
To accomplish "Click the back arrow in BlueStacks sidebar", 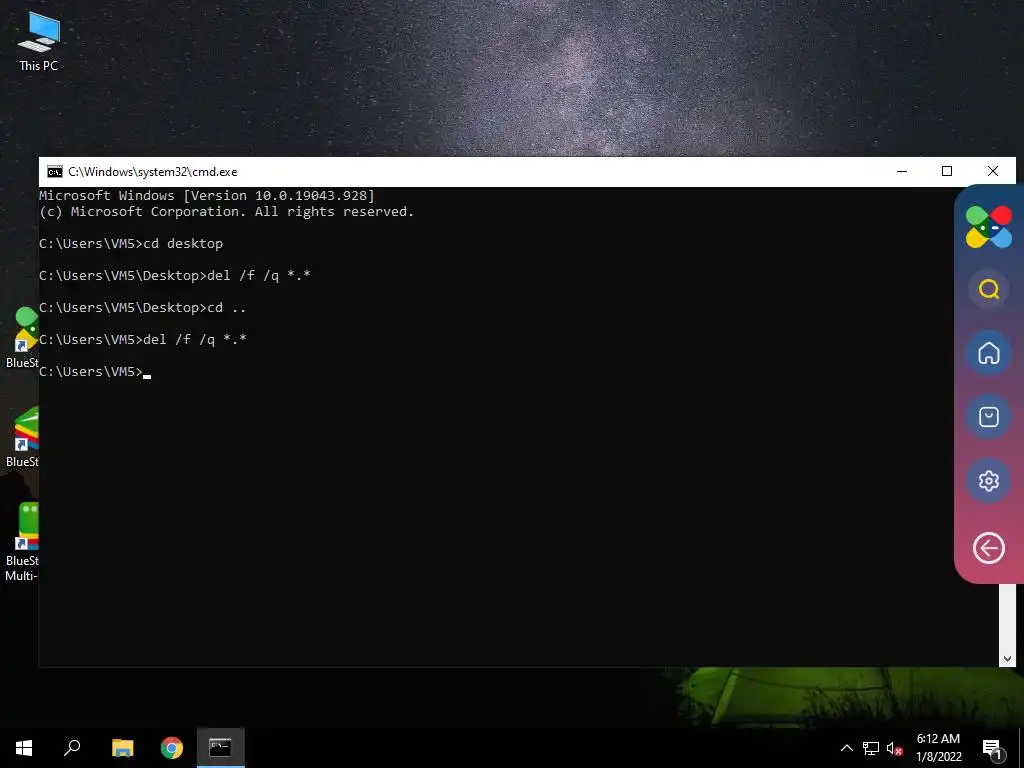I will tap(989, 547).
